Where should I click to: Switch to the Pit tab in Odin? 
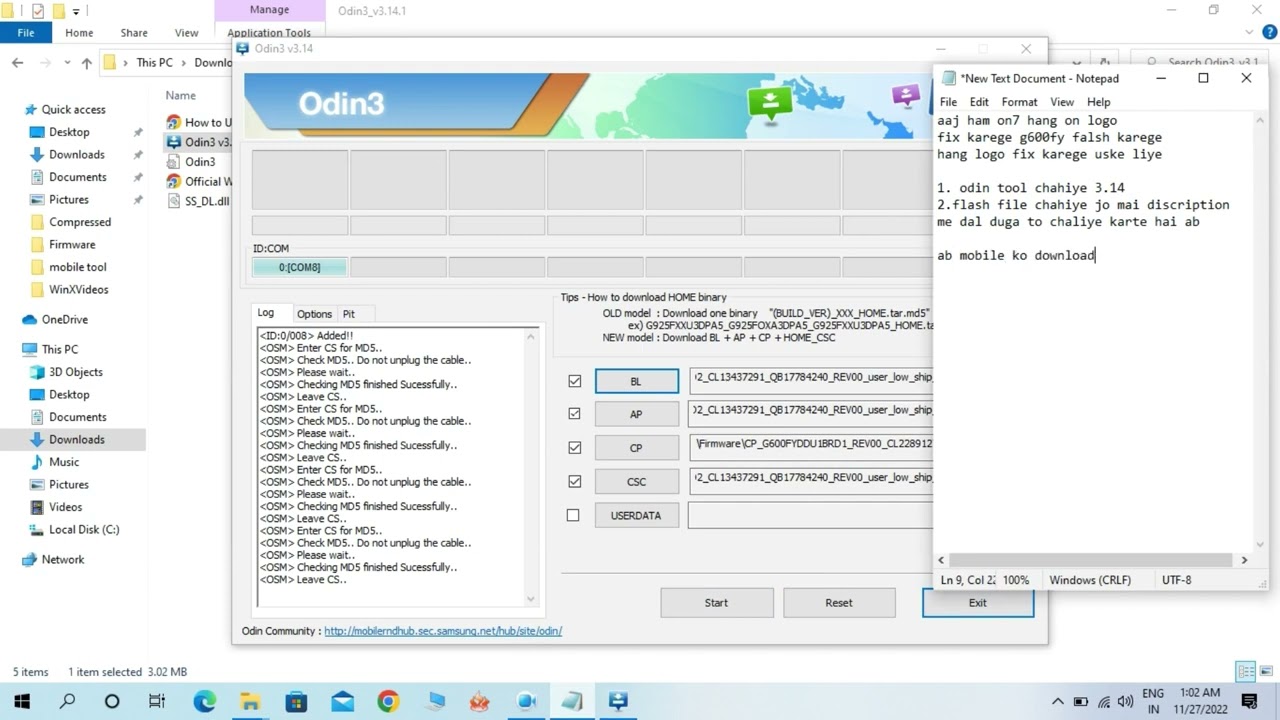tap(348, 314)
